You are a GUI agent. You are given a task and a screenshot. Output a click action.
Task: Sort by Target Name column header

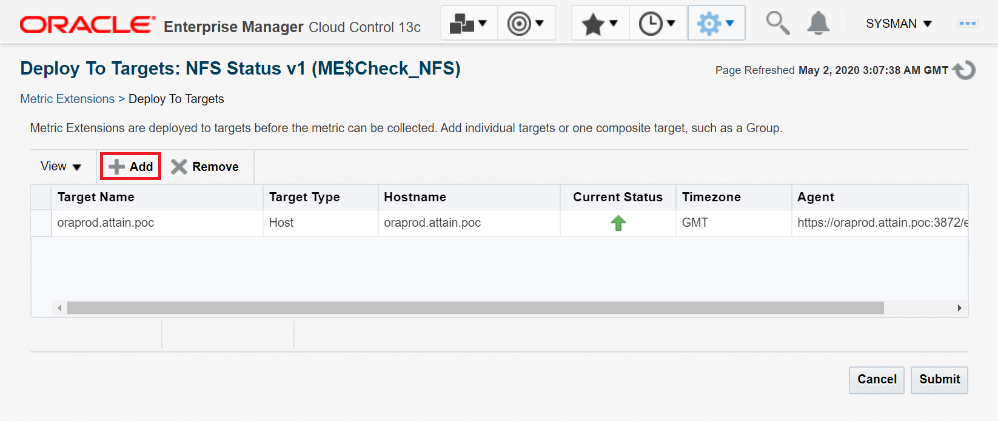pyautogui.click(x=96, y=197)
